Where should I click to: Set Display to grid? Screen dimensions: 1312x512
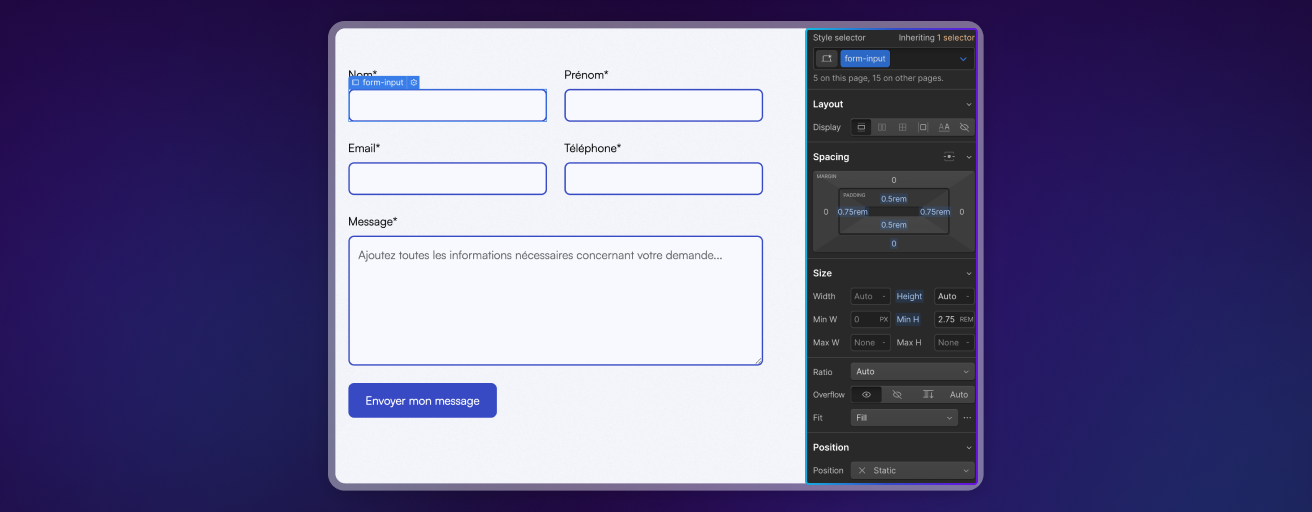(x=902, y=127)
